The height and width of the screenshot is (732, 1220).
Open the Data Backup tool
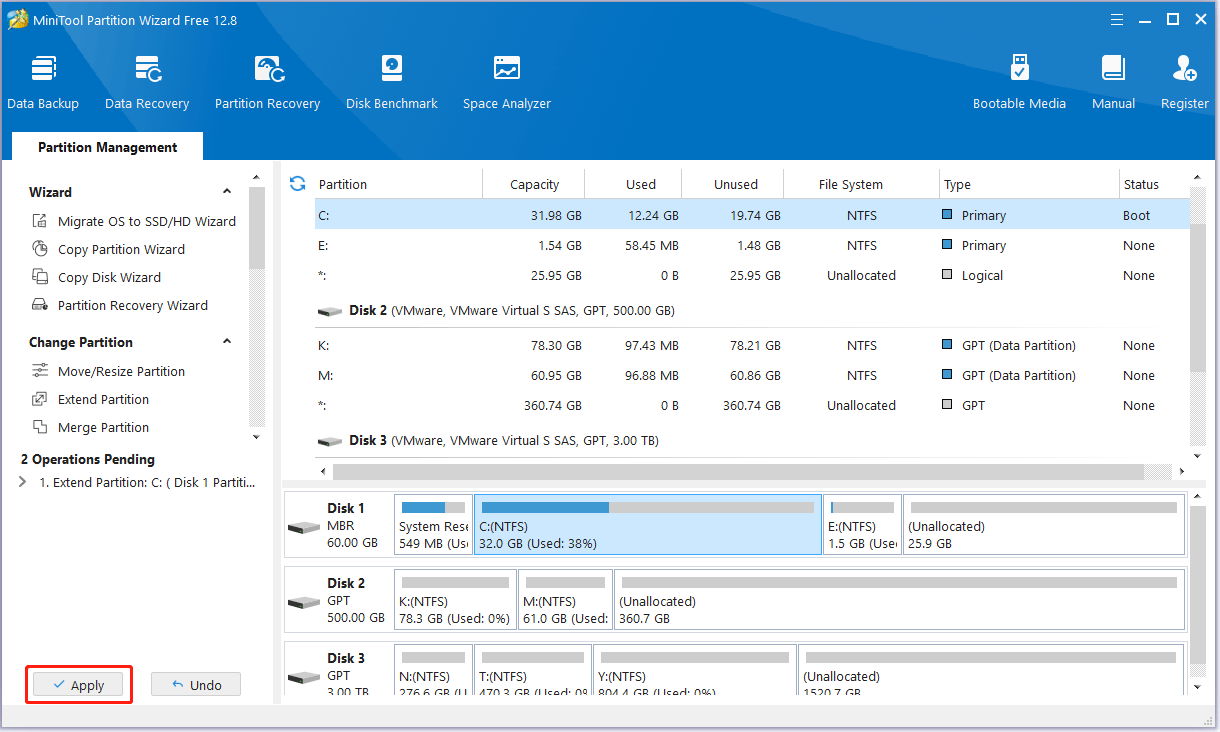[x=43, y=83]
